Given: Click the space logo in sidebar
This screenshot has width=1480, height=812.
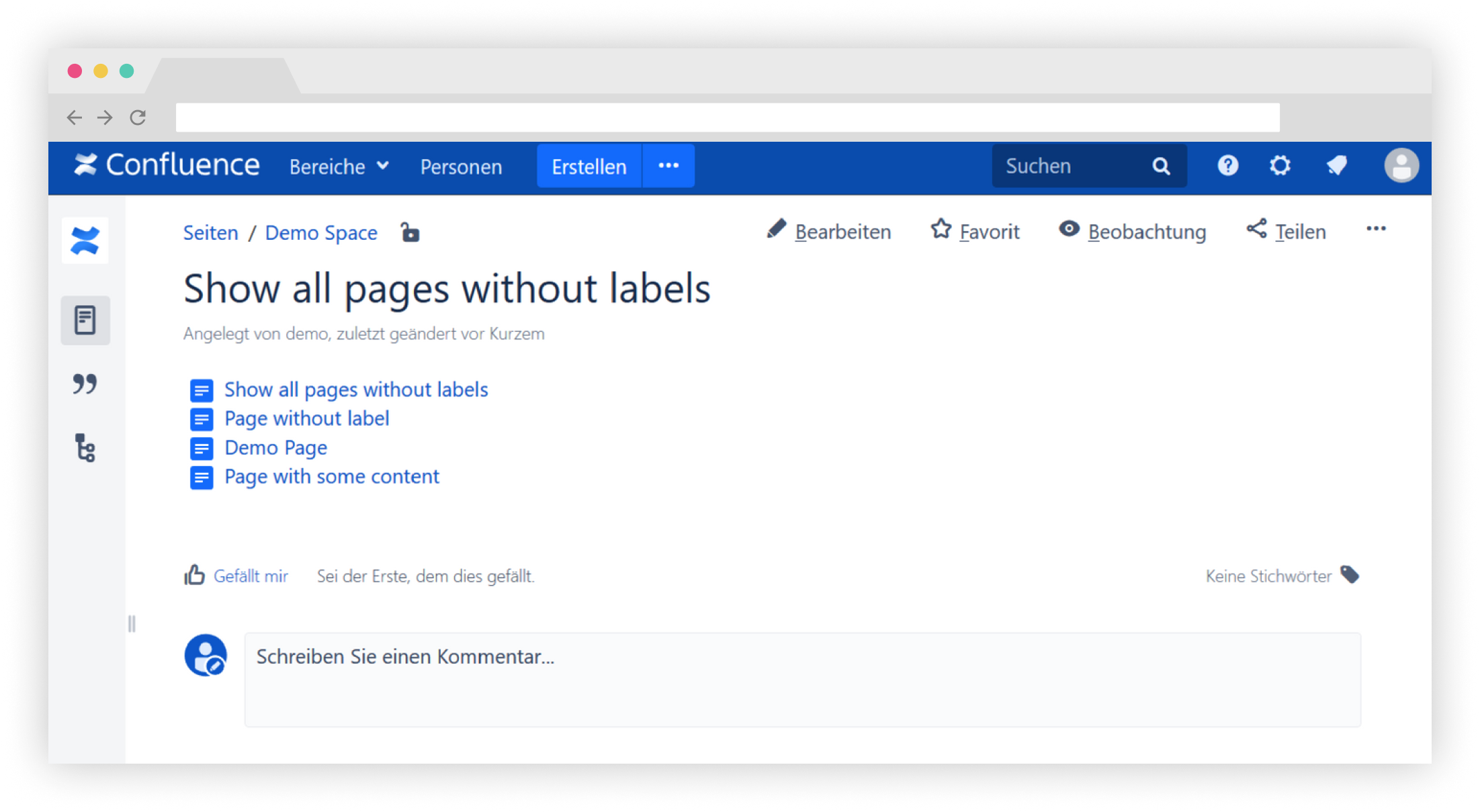Looking at the screenshot, I should pyautogui.click(x=85, y=241).
